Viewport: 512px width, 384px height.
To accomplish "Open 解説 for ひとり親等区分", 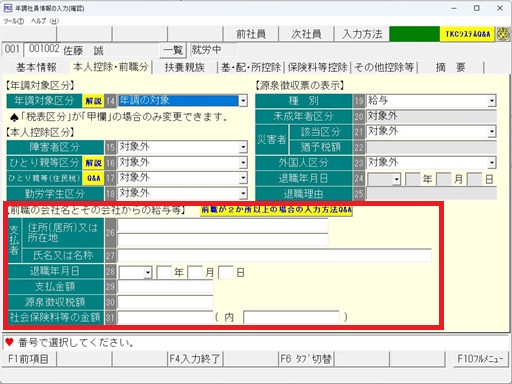I will coord(93,163).
